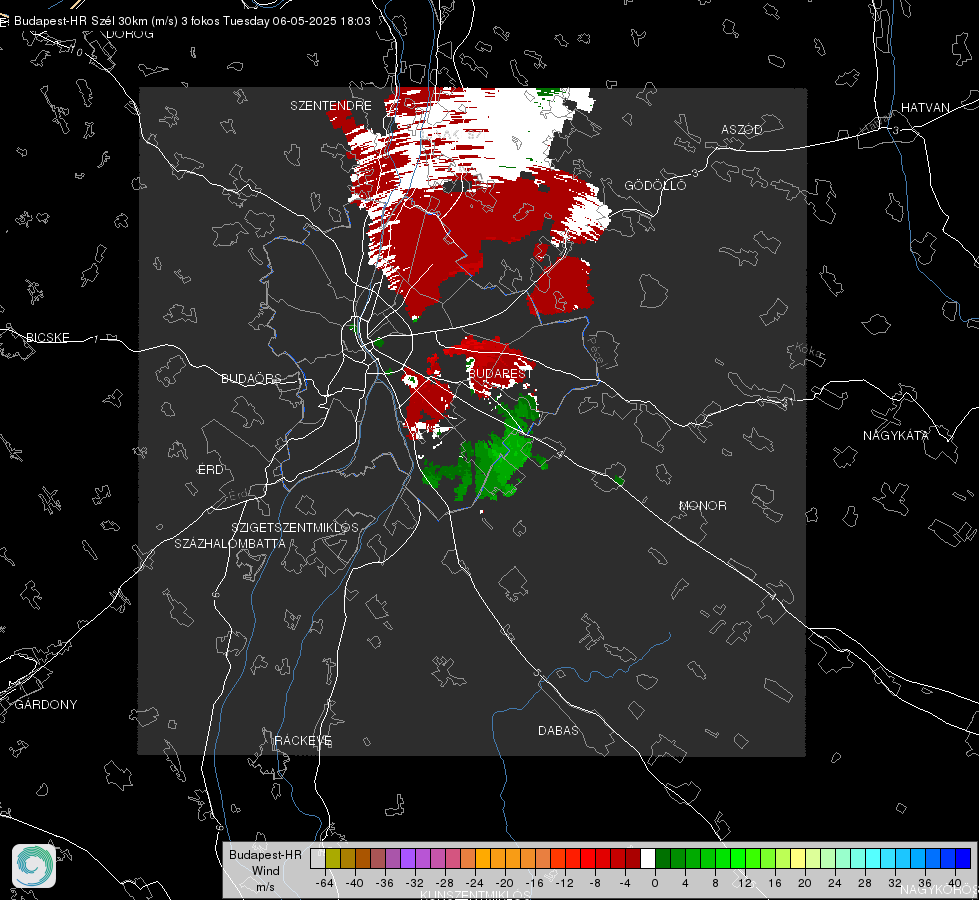Click the ÉRD map label
This screenshot has height=900, width=979.
coord(210,470)
